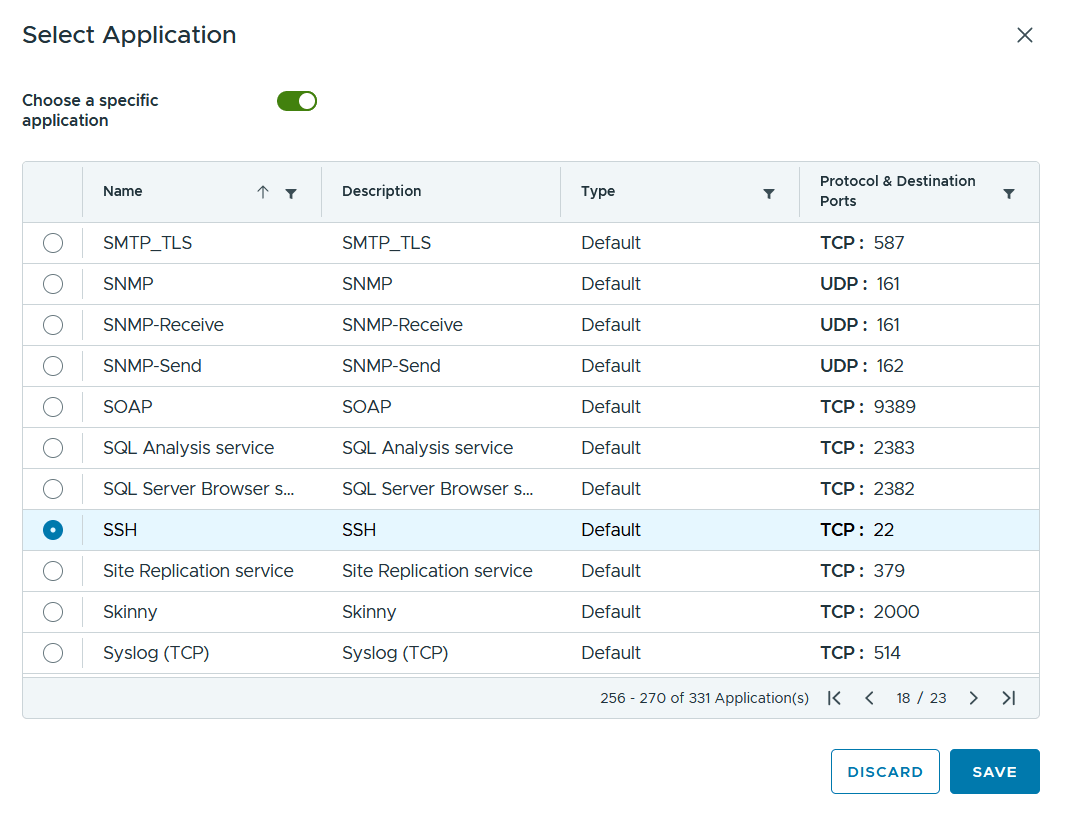Select the Syslog (TCP) radio button
This screenshot has height=819, width=1065.
[53, 653]
